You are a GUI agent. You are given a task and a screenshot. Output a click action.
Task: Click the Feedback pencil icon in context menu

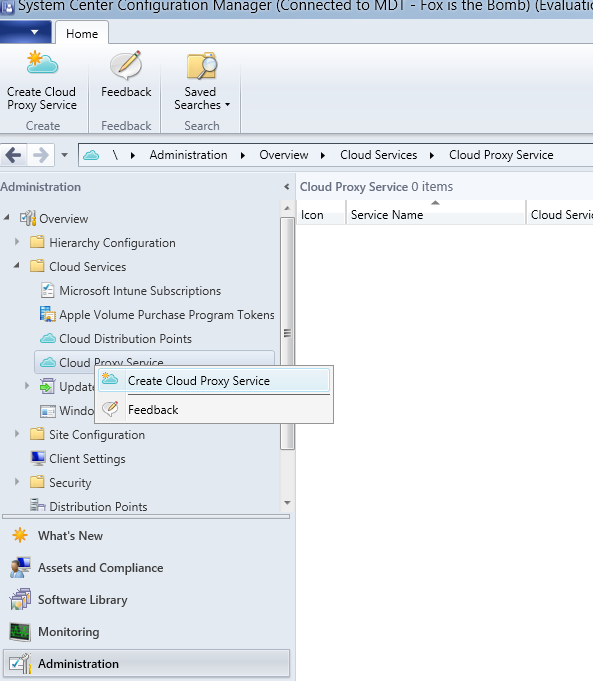point(110,409)
